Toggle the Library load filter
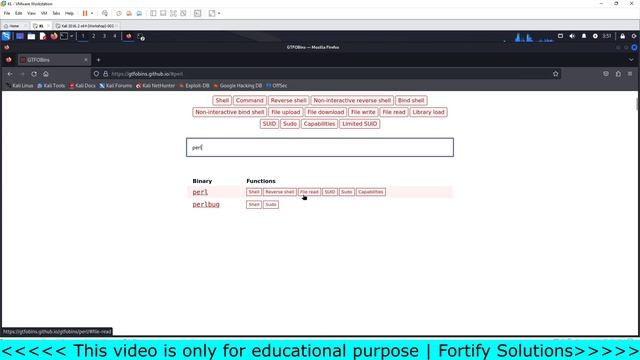Viewport: 640px width, 360px height. coord(428,112)
